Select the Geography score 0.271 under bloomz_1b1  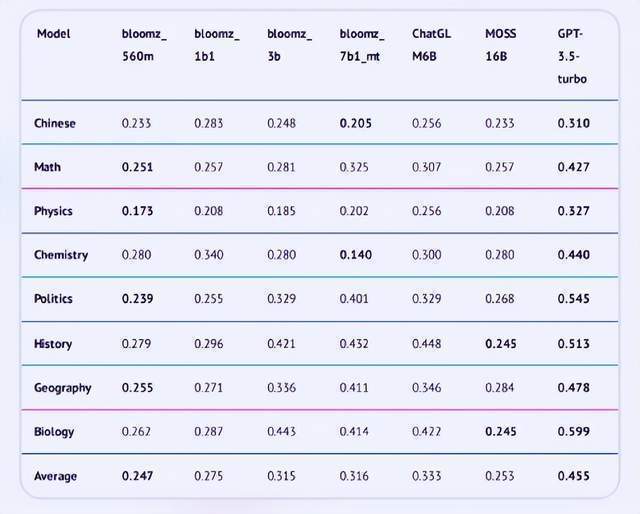click(x=208, y=388)
